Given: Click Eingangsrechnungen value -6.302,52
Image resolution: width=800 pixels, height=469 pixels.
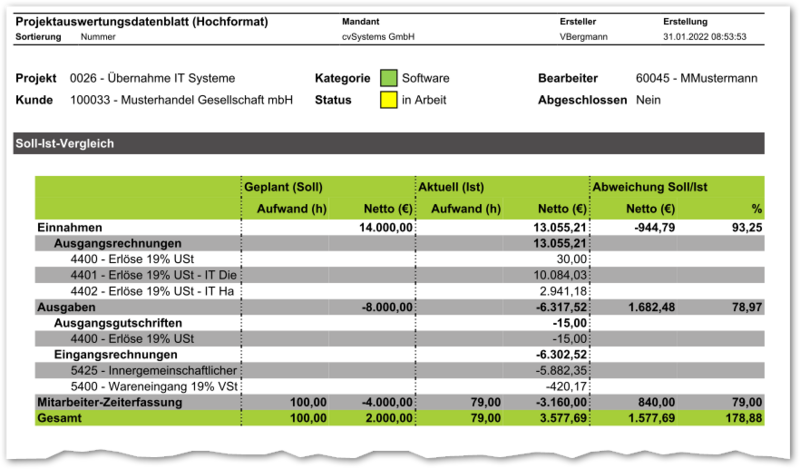Looking at the screenshot, I should 562,355.
